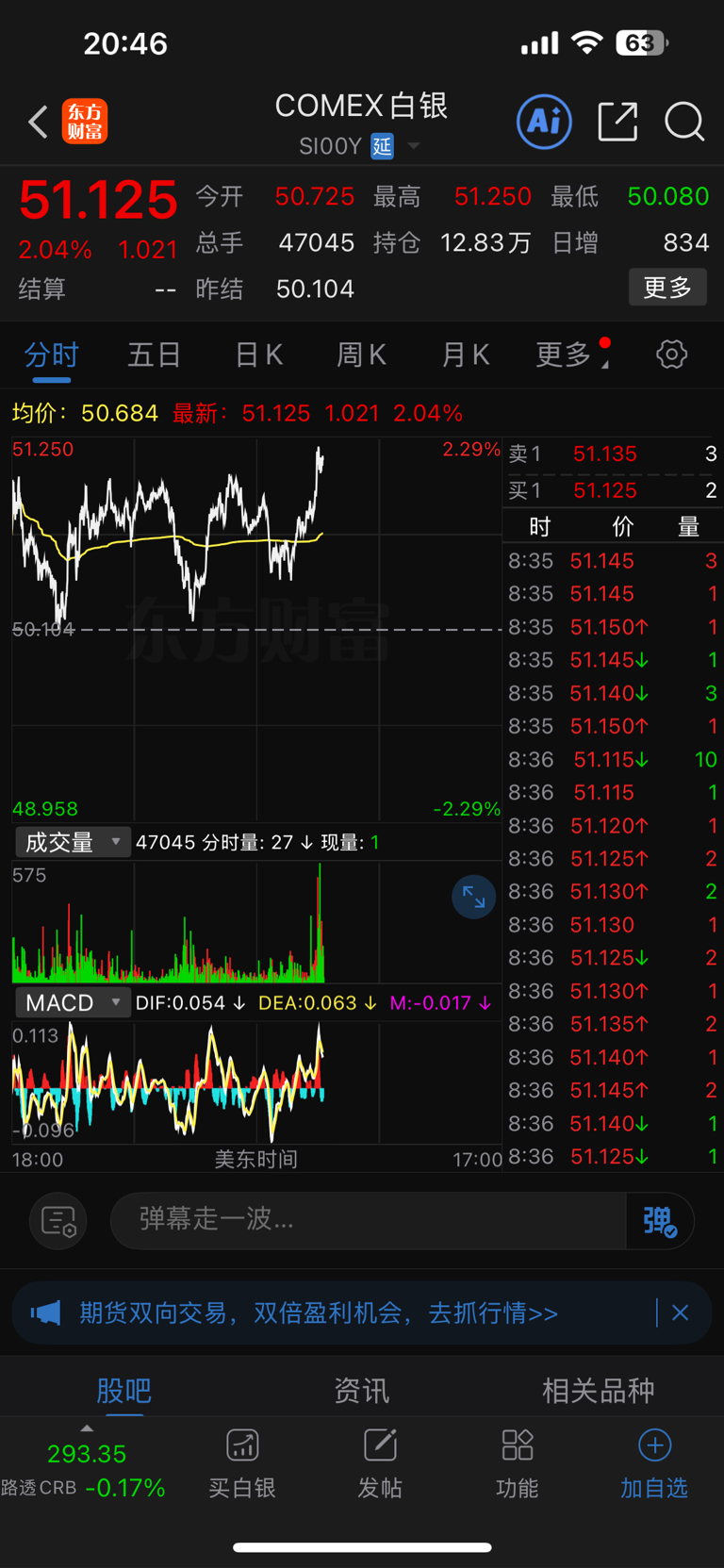724x1568 pixels.
Task: Expand the SI00Y contract dropdown arrow
Action: [413, 146]
